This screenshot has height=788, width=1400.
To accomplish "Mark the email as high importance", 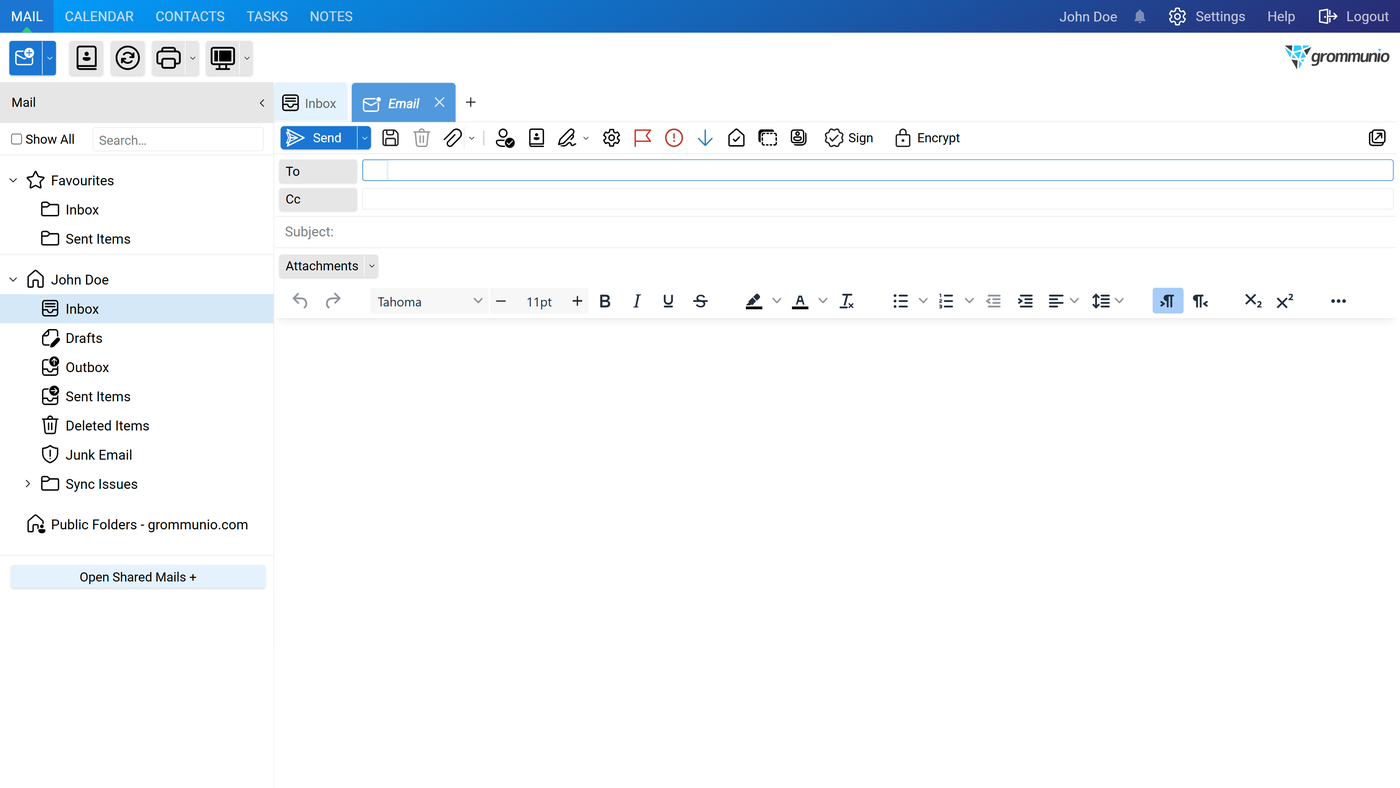I will (x=674, y=138).
